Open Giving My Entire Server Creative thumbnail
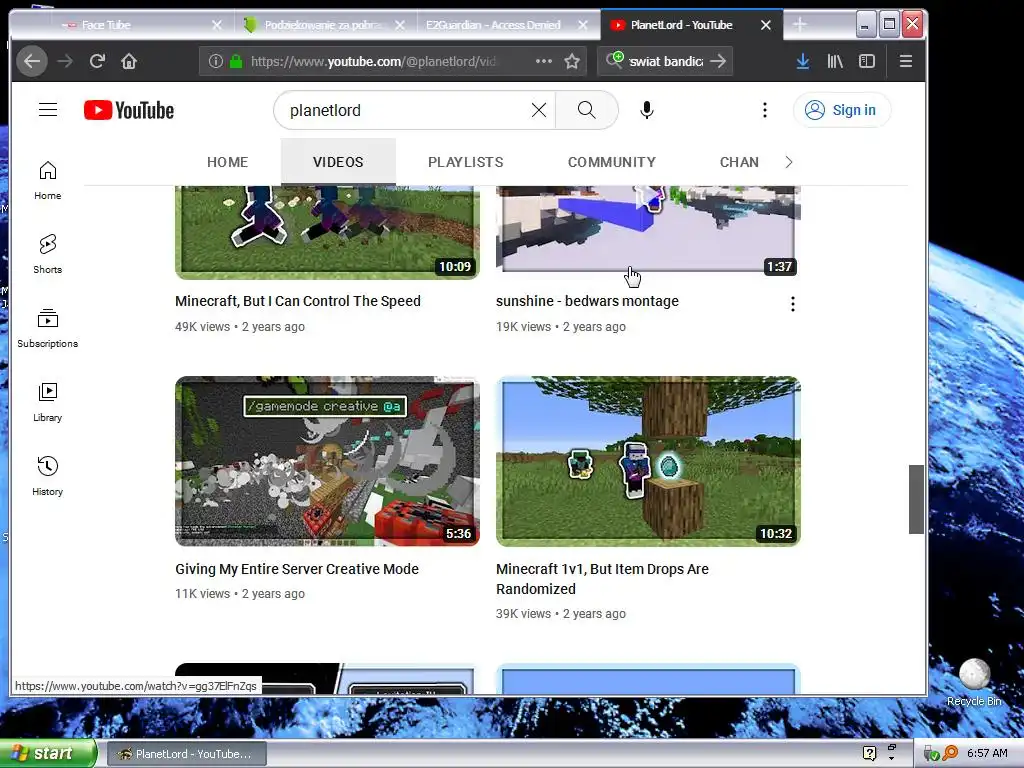This screenshot has height=768, width=1024. (327, 461)
